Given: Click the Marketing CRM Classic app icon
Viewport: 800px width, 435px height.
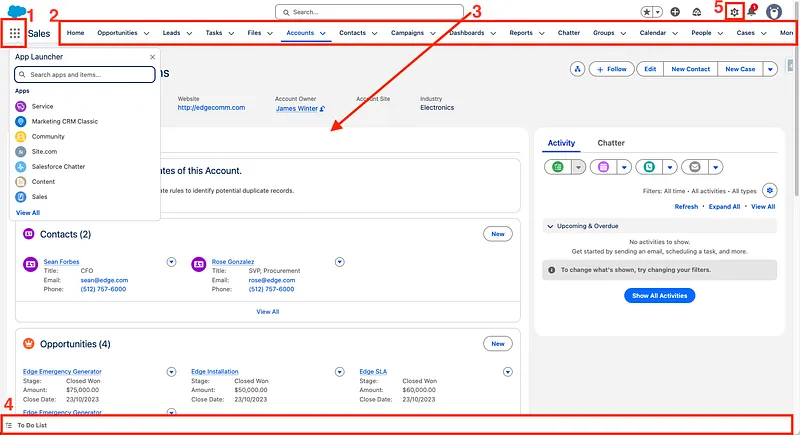Looking at the screenshot, I should pyautogui.click(x=20, y=121).
